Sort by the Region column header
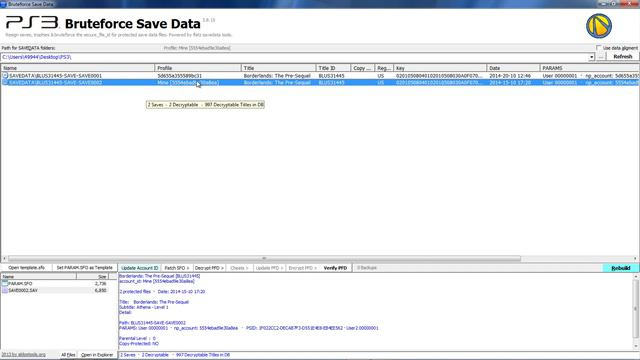Image resolution: width=640 pixels, height=360 pixels. pyautogui.click(x=384, y=68)
